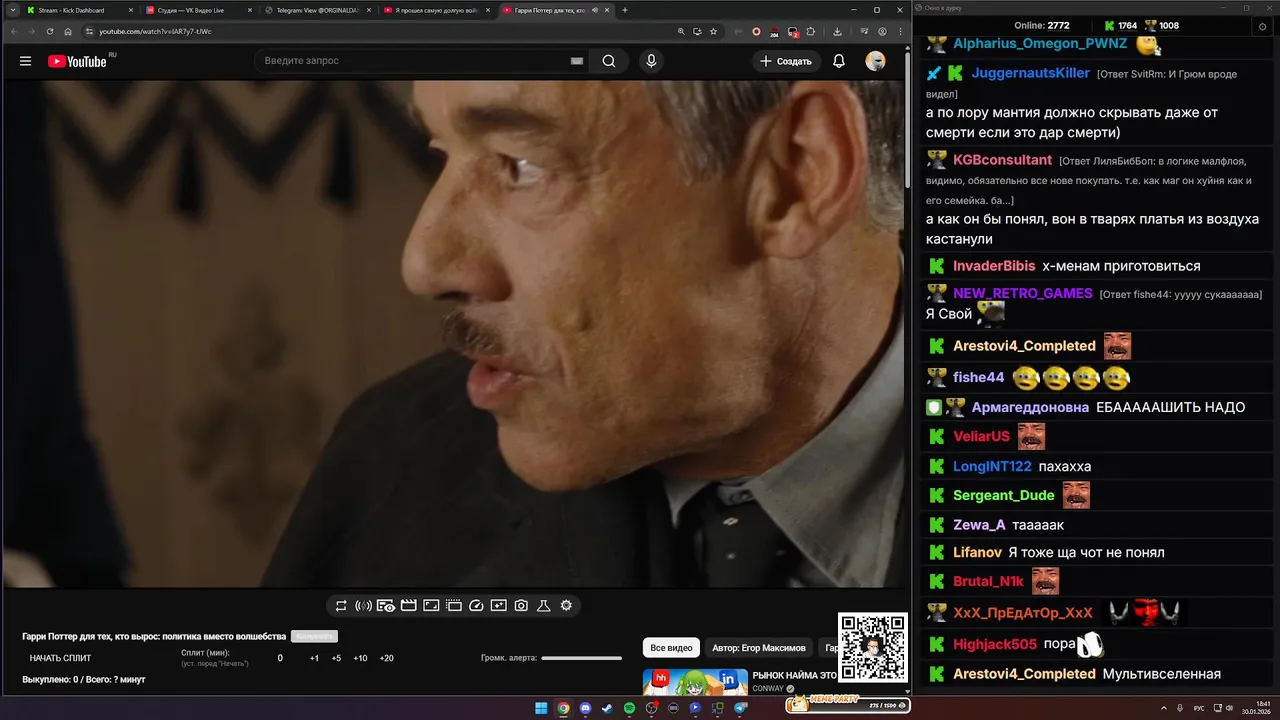Toggle loop in the player toolbar

[341, 606]
